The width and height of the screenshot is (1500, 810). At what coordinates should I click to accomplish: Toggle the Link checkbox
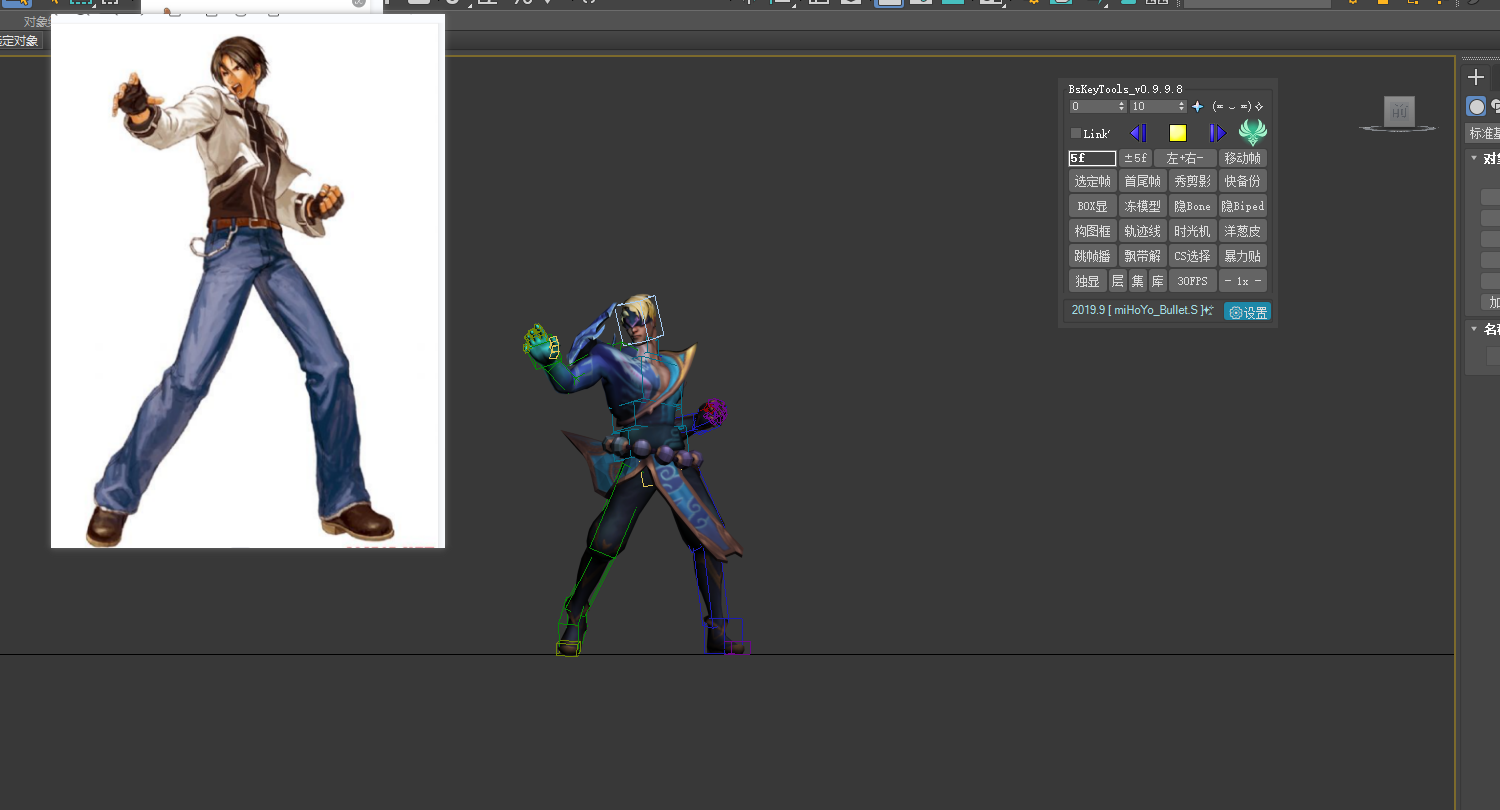[x=1076, y=133]
